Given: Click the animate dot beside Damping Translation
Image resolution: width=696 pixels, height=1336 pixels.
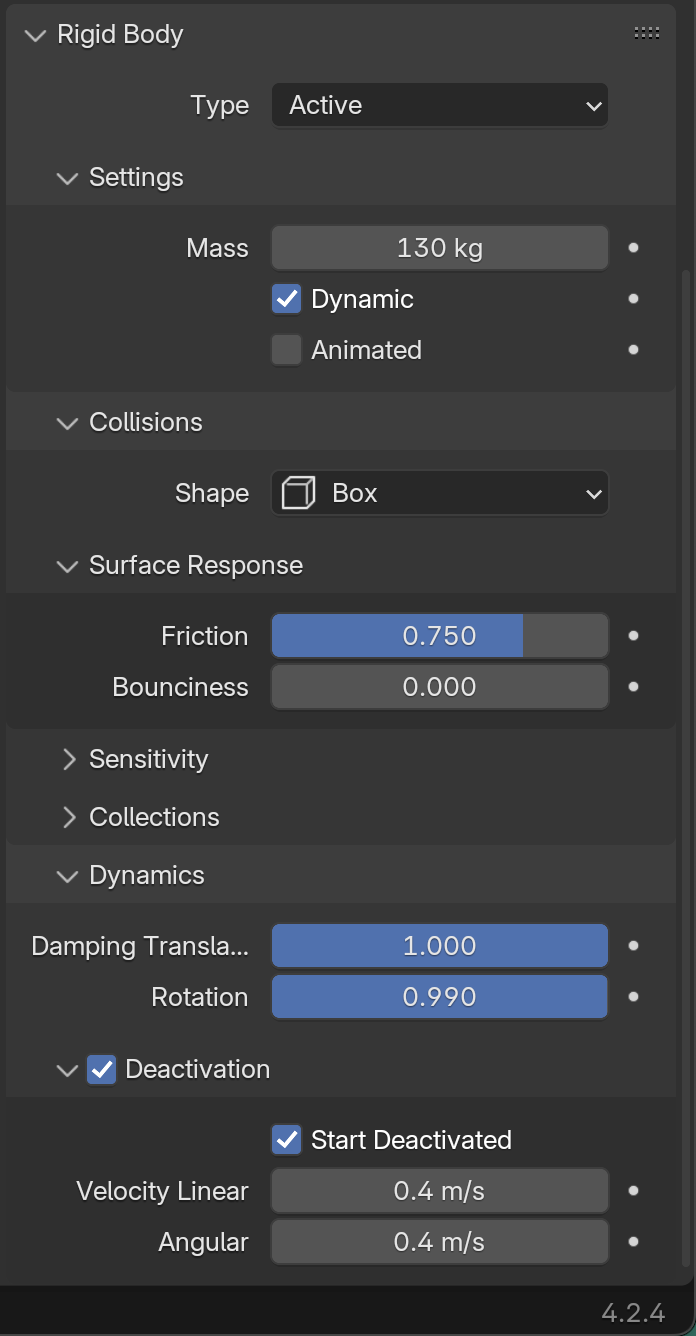Looking at the screenshot, I should click(x=633, y=946).
